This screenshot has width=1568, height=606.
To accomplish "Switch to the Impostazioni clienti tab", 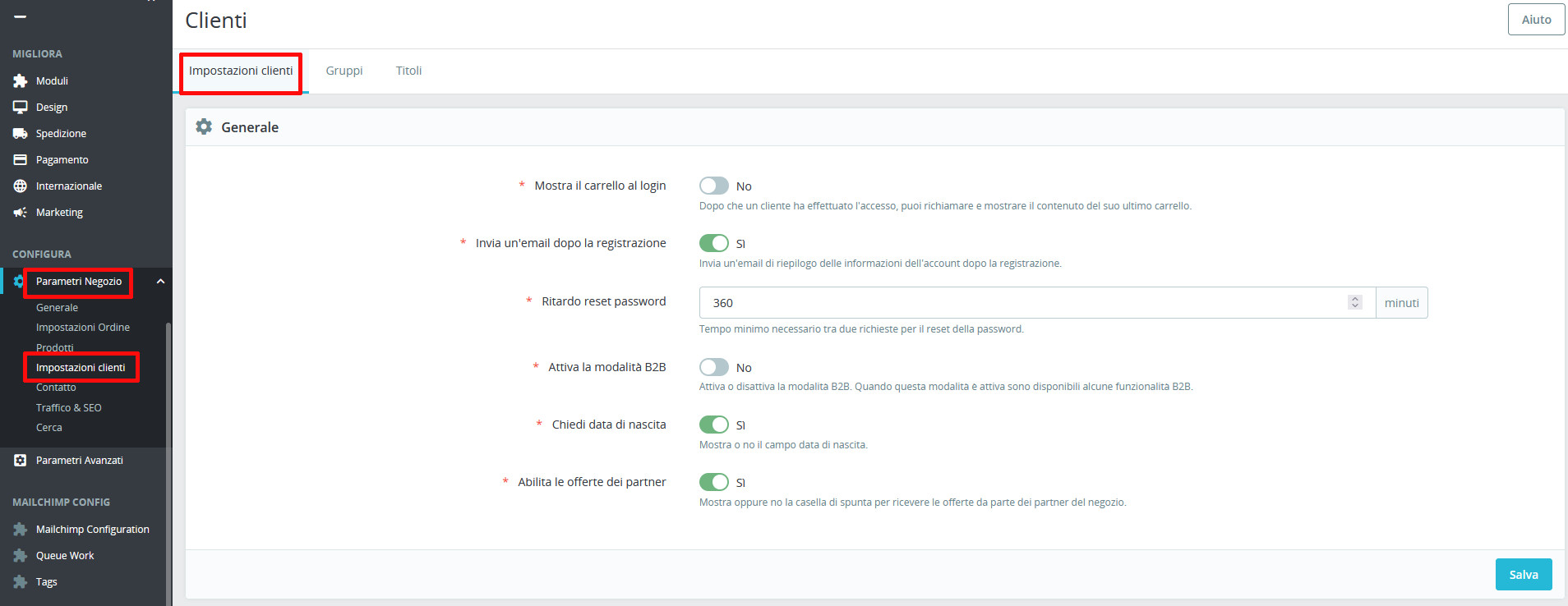I will [x=241, y=71].
